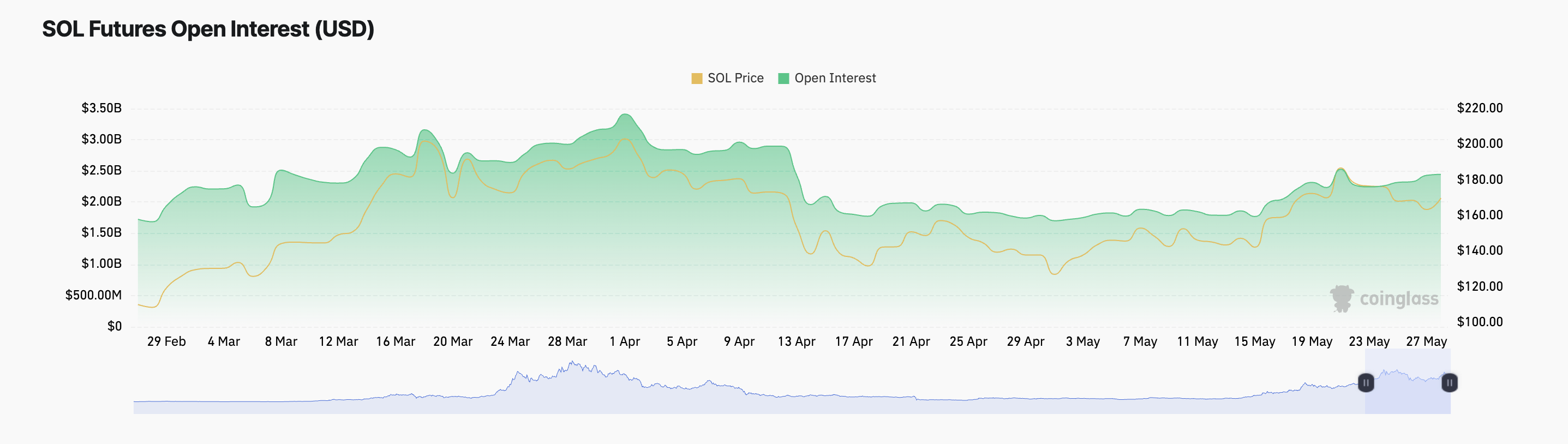Click the $100.00 price axis label
1568x444 pixels.
click(1479, 322)
